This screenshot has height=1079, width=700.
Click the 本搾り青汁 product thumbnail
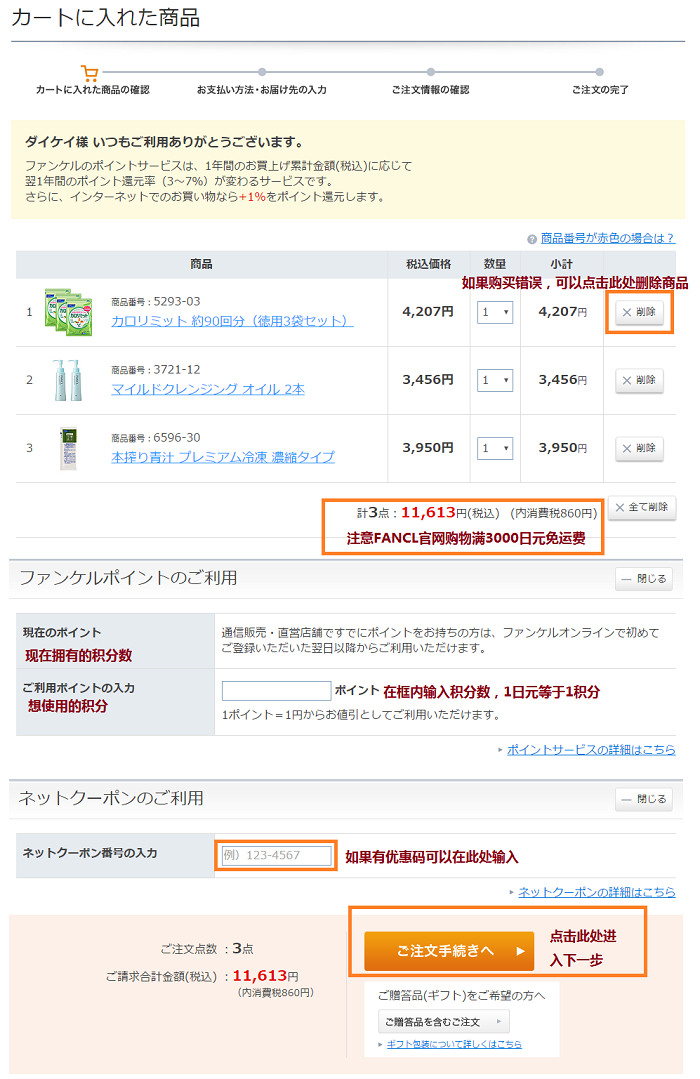pyautogui.click(x=68, y=448)
